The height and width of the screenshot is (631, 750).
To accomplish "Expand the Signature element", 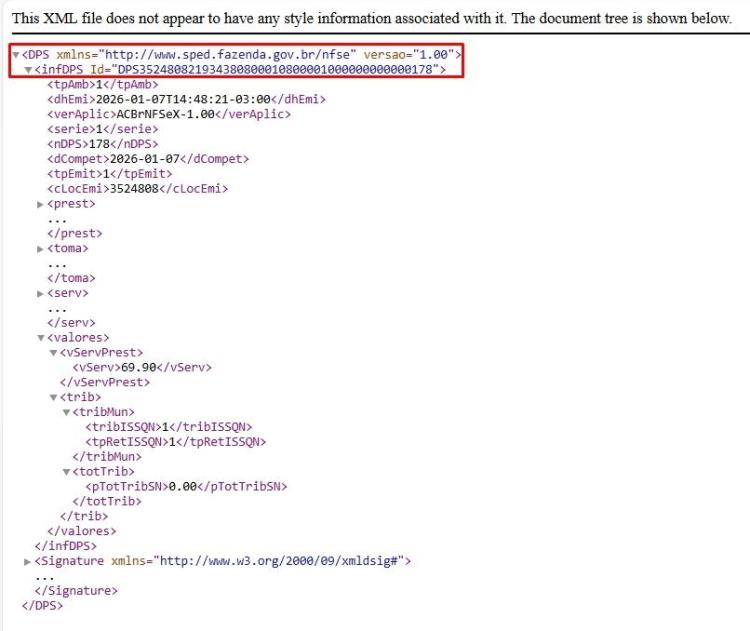I will 28,562.
